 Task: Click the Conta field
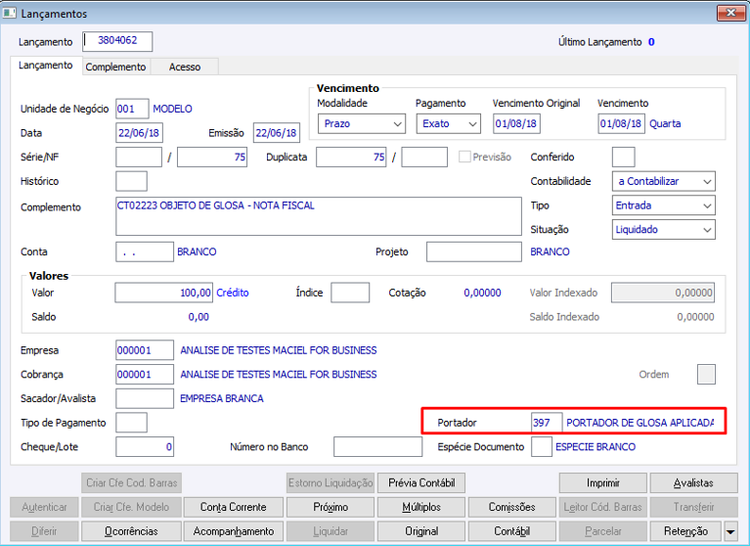pos(144,251)
